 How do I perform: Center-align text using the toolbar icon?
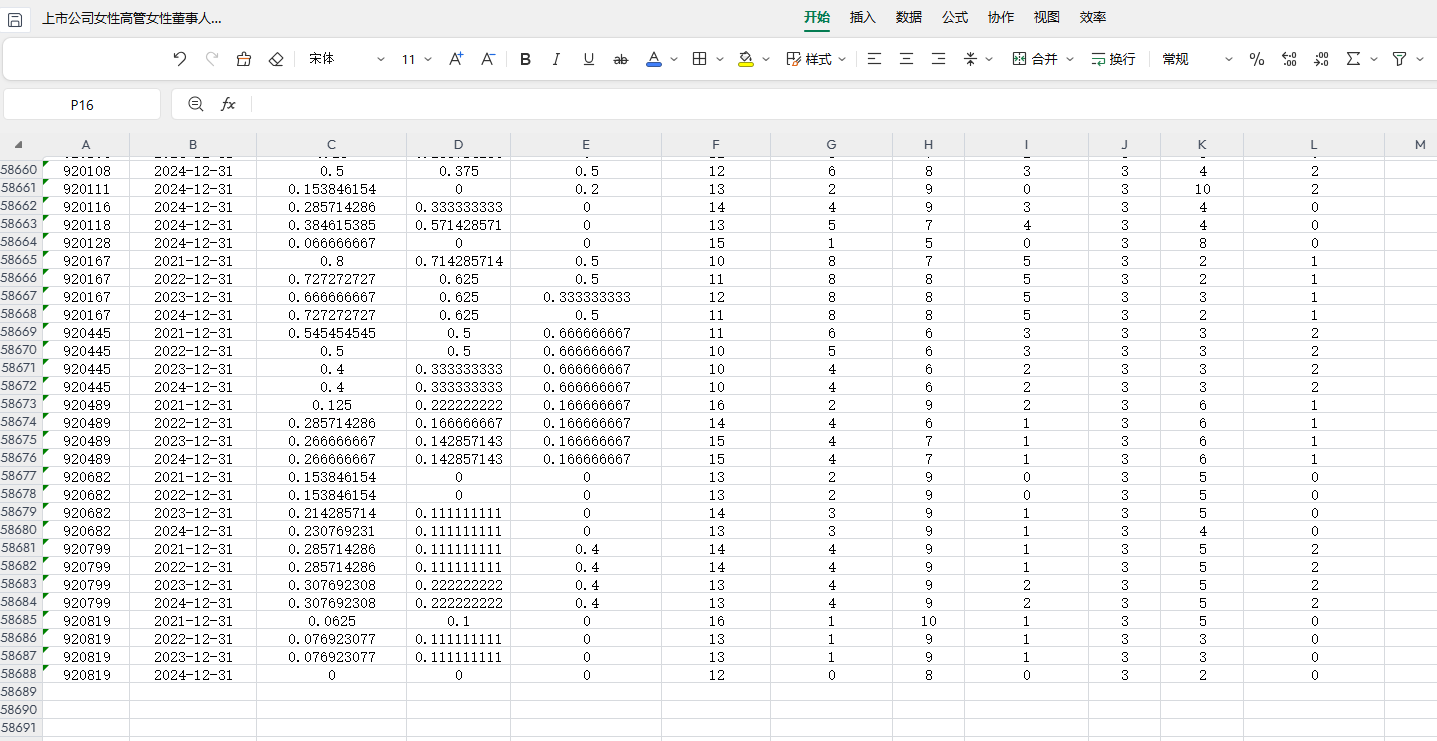906,60
